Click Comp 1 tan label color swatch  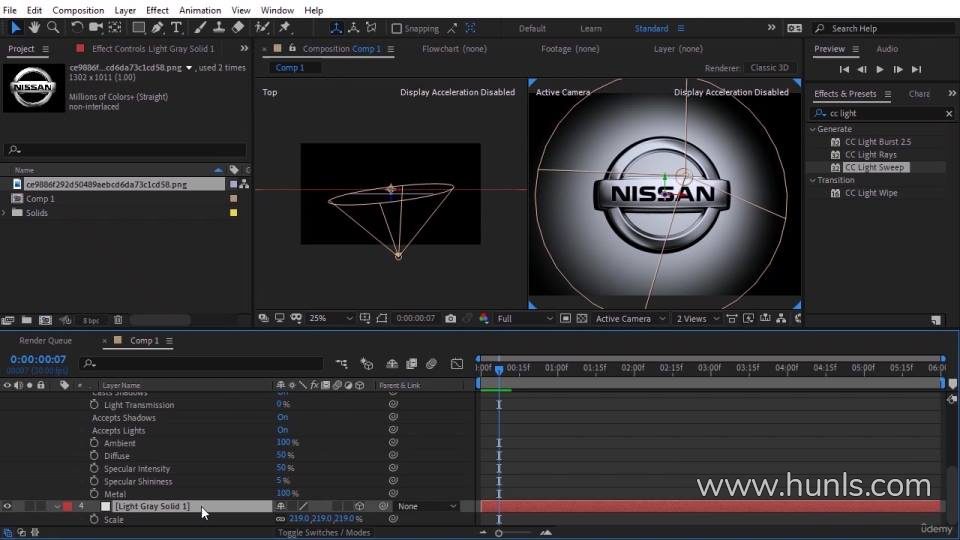point(233,199)
